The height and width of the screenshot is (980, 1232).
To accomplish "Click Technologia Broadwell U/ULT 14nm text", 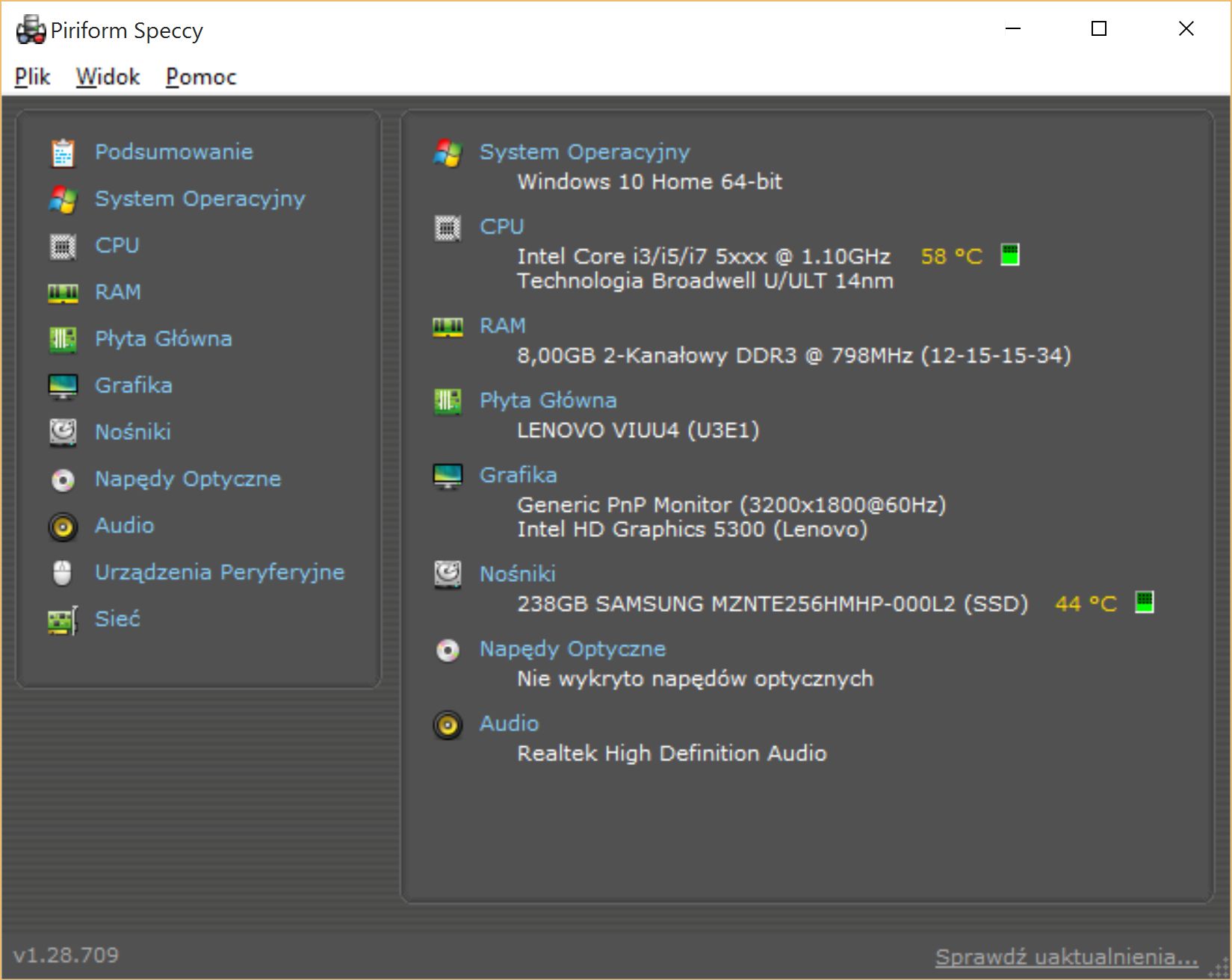I will [x=705, y=281].
